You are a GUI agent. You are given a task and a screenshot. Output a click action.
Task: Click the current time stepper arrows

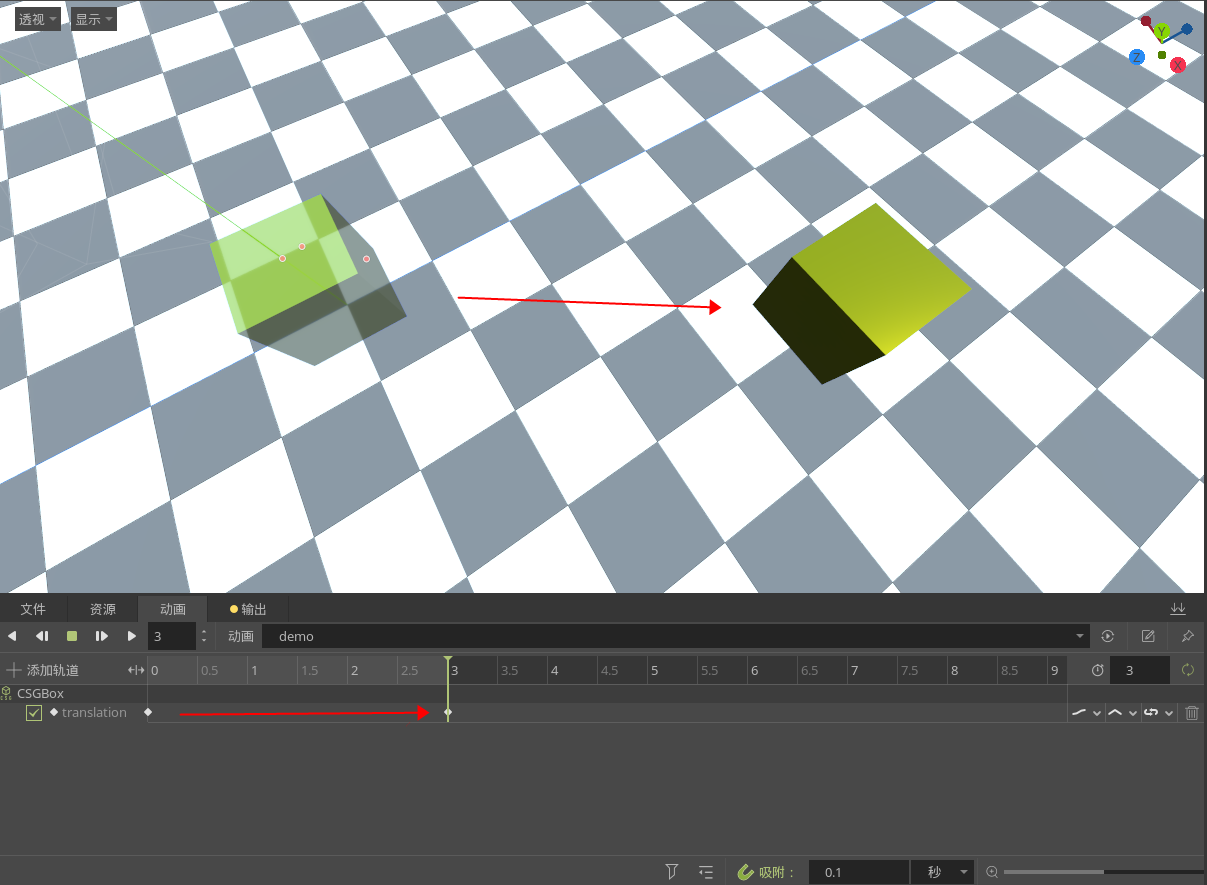pyautogui.click(x=204, y=636)
